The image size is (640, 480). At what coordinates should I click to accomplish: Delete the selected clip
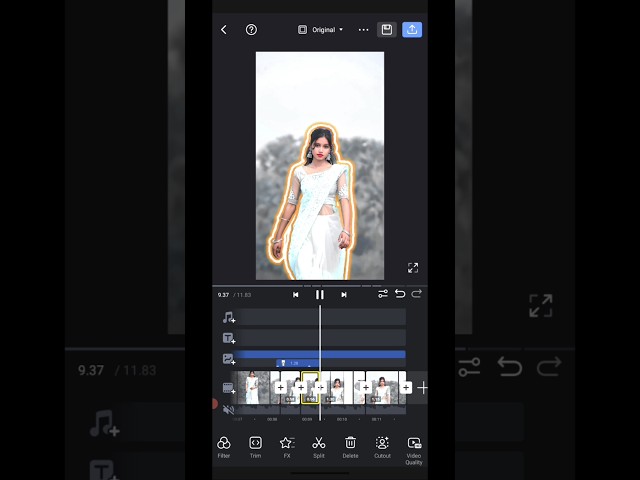[x=350, y=447]
